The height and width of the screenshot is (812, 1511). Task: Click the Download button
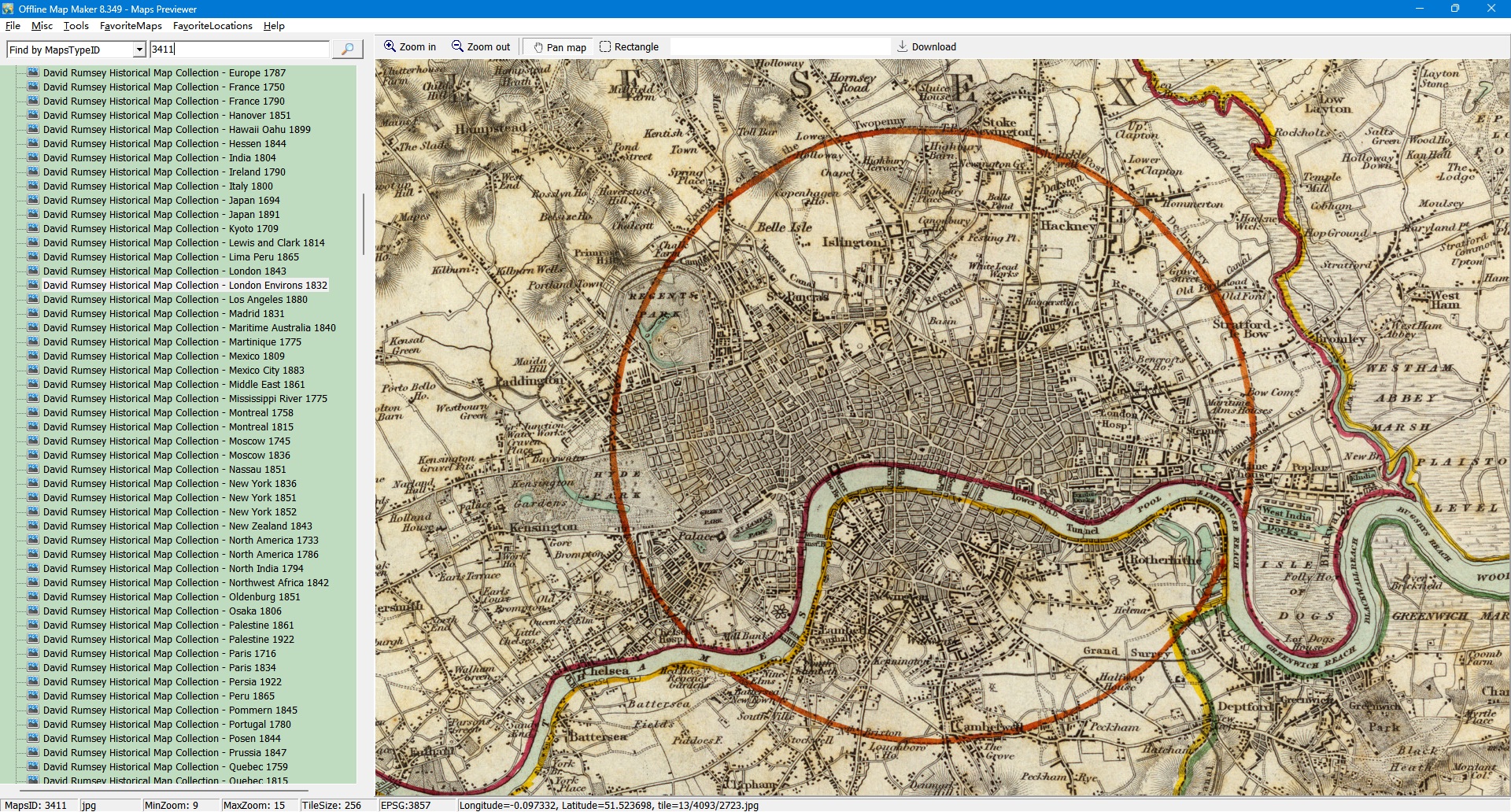(x=926, y=47)
